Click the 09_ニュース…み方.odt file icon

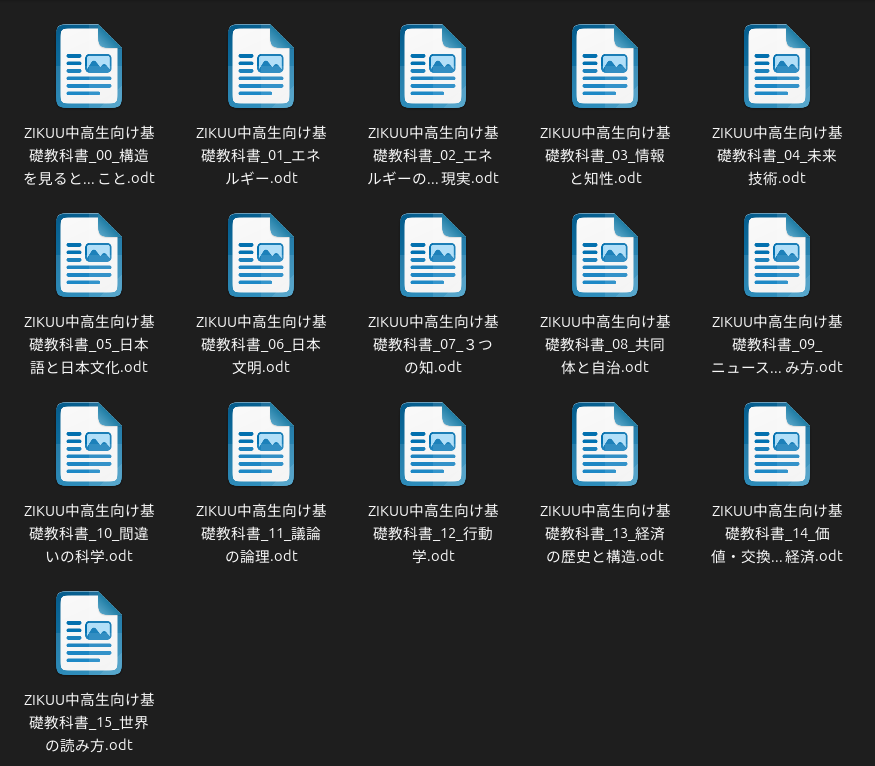[x=777, y=255]
